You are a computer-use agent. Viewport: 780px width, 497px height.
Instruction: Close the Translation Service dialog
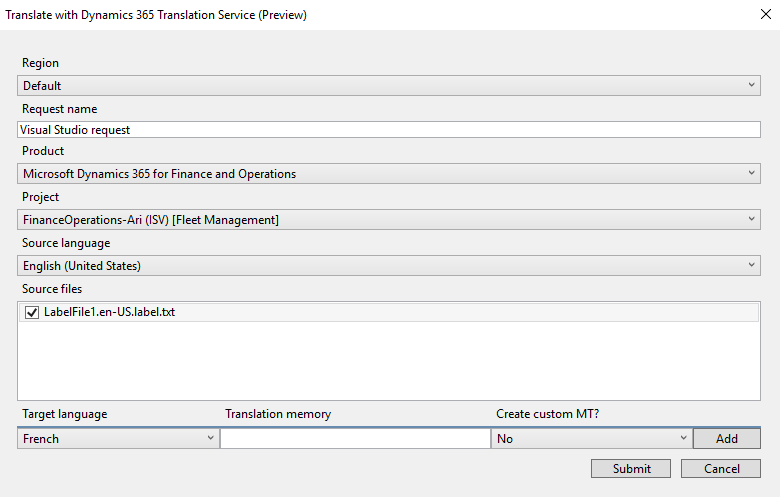(765, 14)
